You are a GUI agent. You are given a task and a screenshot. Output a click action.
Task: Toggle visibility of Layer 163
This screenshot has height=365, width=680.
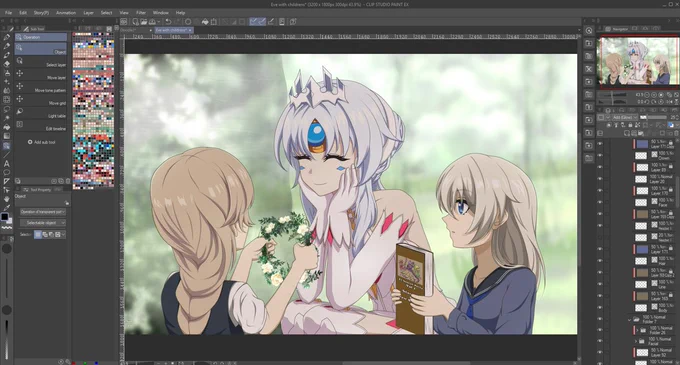pos(600,296)
